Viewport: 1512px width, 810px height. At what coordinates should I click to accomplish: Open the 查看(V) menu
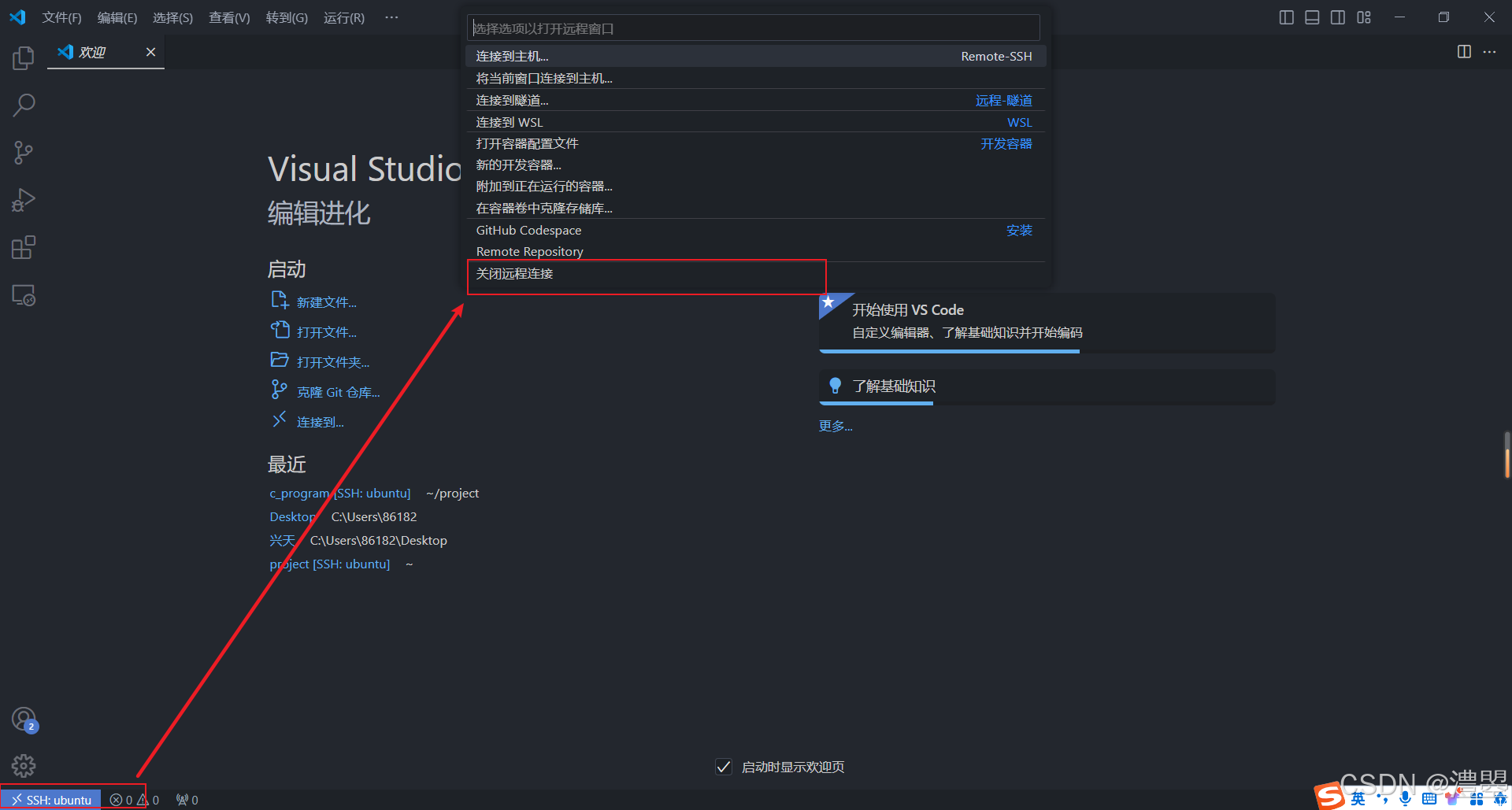tap(229, 17)
